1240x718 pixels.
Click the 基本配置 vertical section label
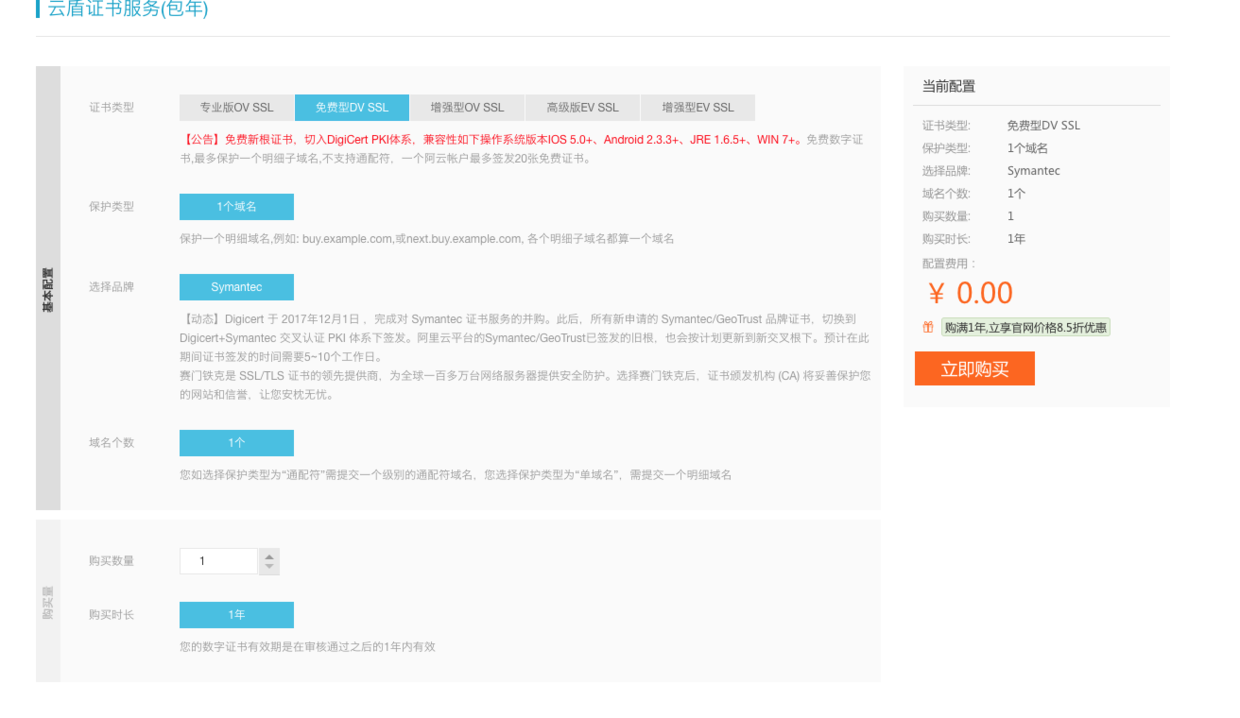coord(48,288)
